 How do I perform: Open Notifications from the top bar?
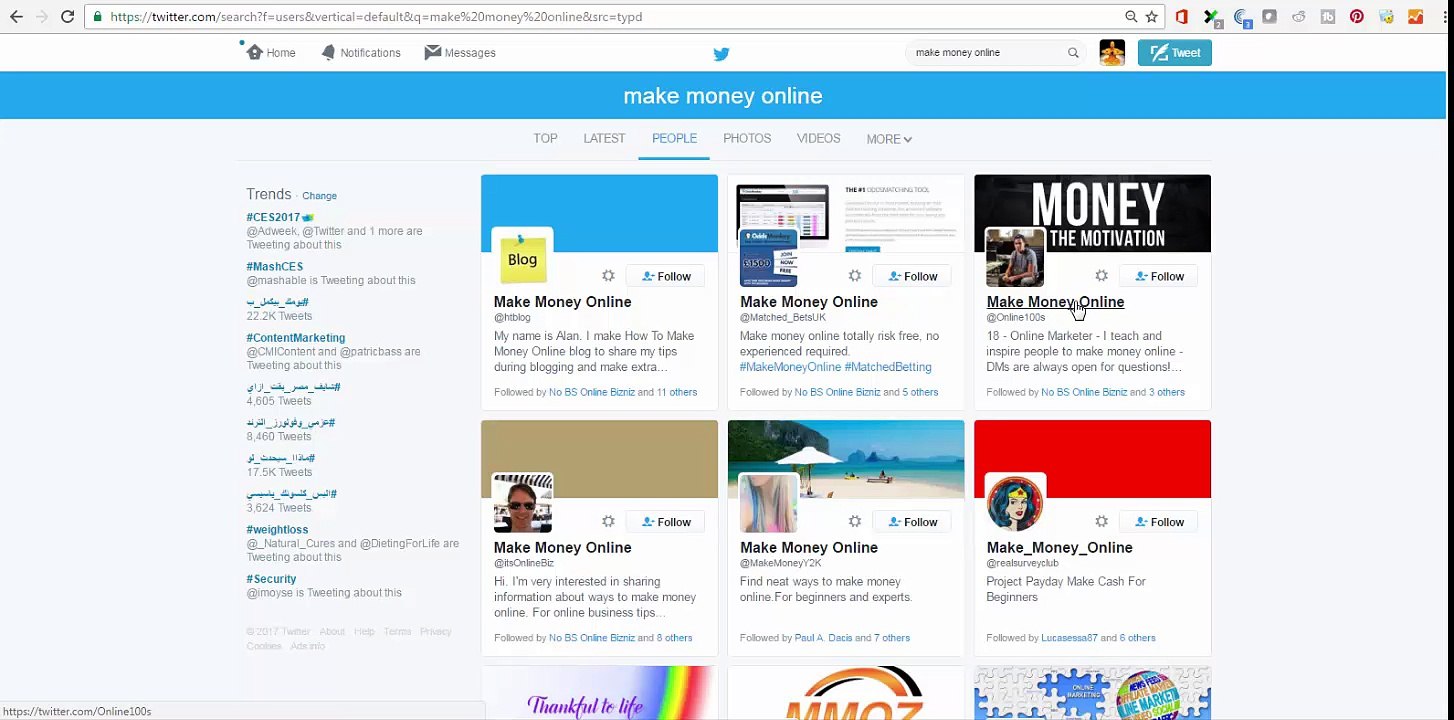click(x=361, y=53)
